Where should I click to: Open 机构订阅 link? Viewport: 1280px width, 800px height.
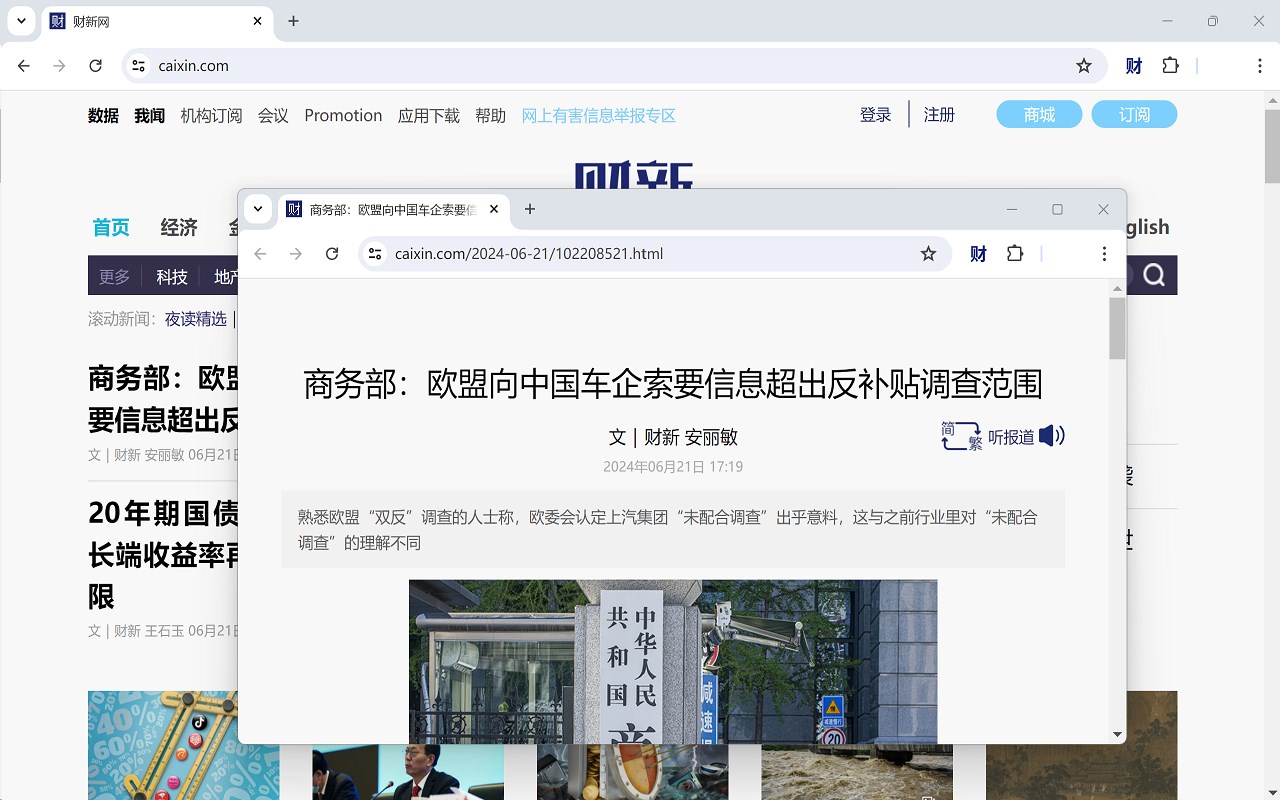pos(212,115)
